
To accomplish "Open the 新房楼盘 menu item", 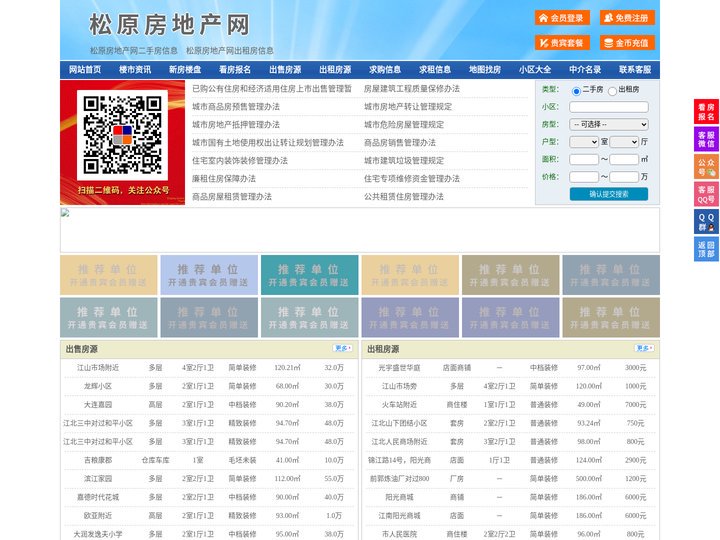I will click(185, 70).
